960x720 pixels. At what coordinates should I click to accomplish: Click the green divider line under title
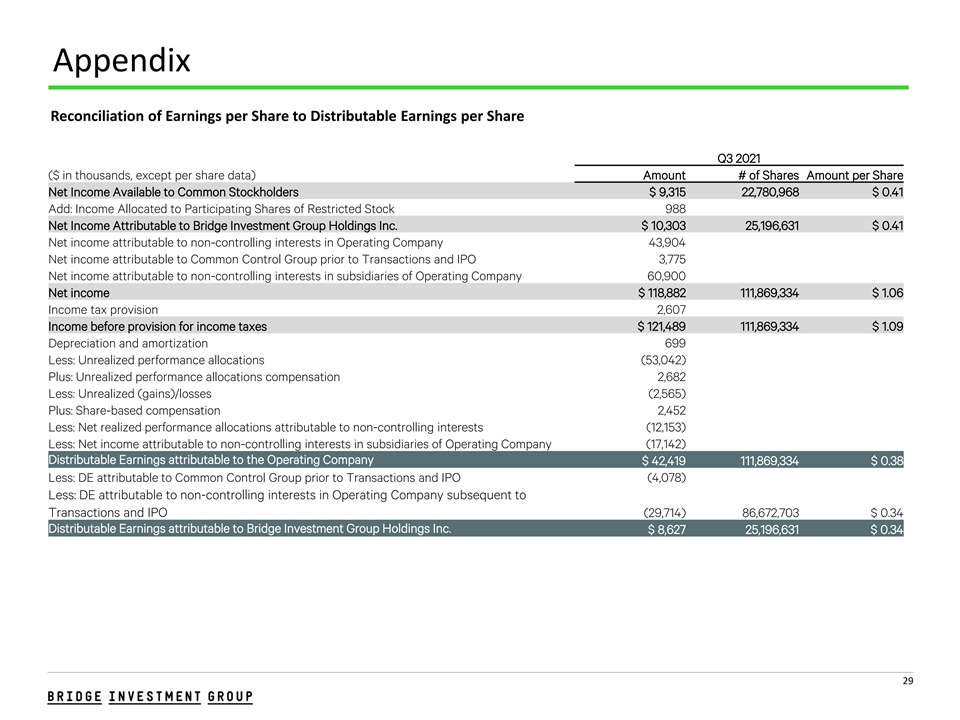click(480, 88)
